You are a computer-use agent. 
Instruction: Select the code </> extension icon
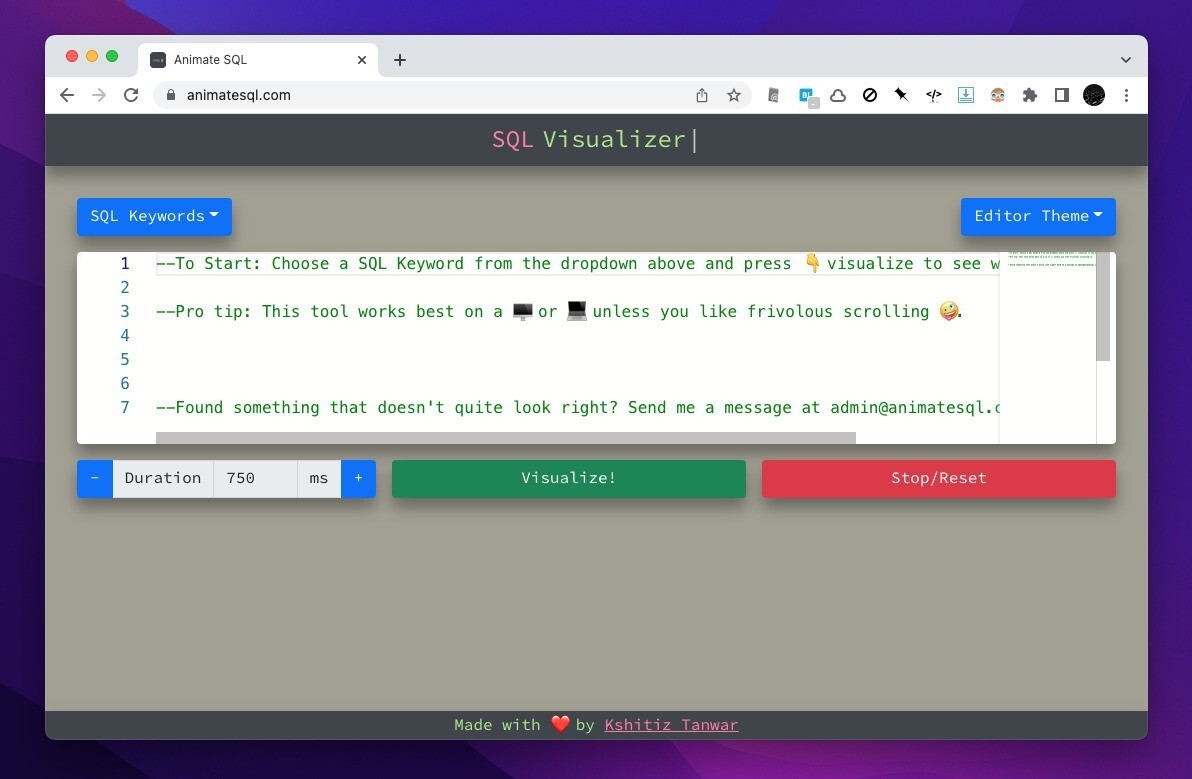click(x=933, y=95)
